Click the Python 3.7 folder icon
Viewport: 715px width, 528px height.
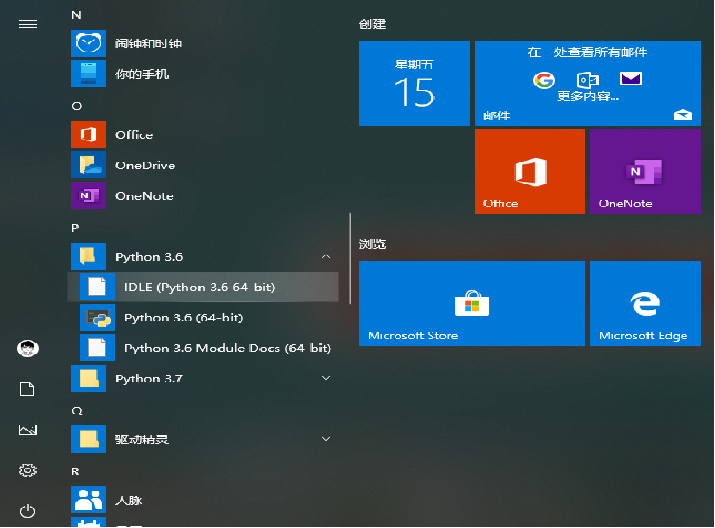point(88,378)
